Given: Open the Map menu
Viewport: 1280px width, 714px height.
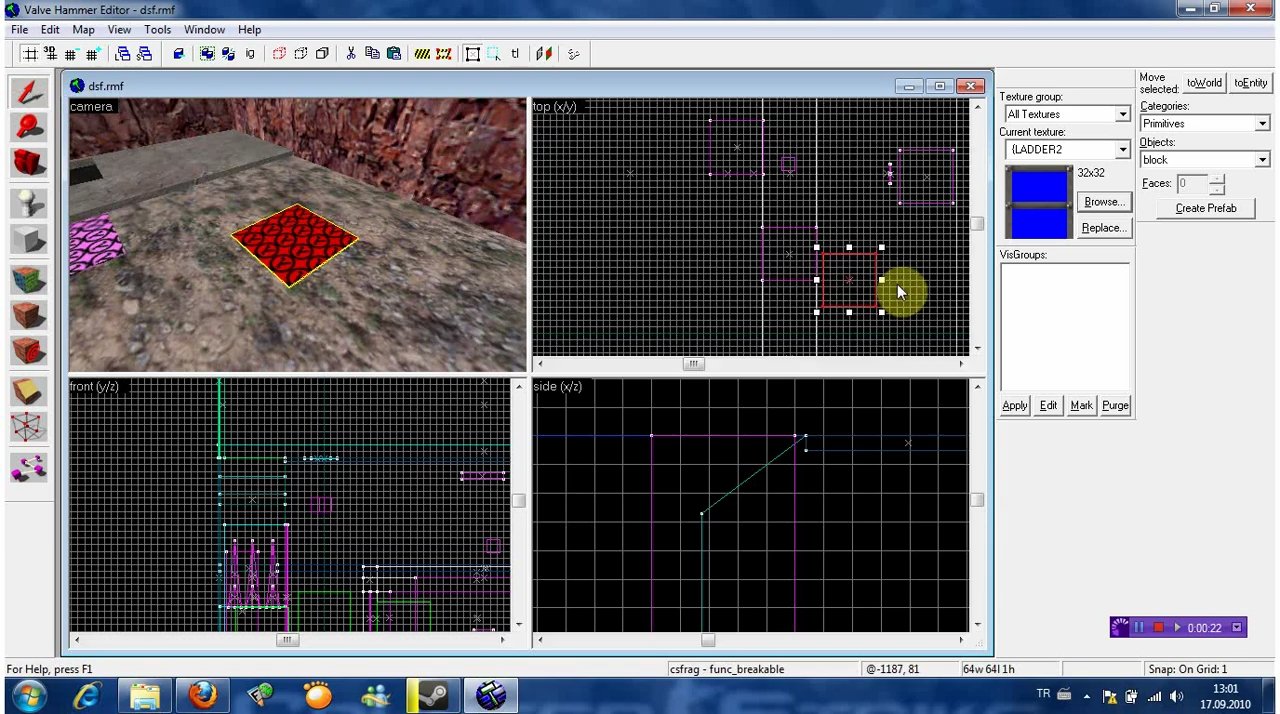Looking at the screenshot, I should point(83,30).
